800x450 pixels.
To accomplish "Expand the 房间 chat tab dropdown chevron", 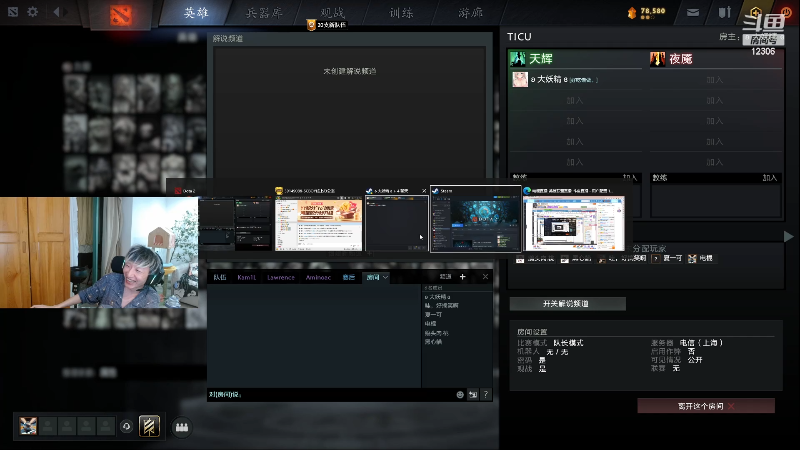I will point(385,277).
